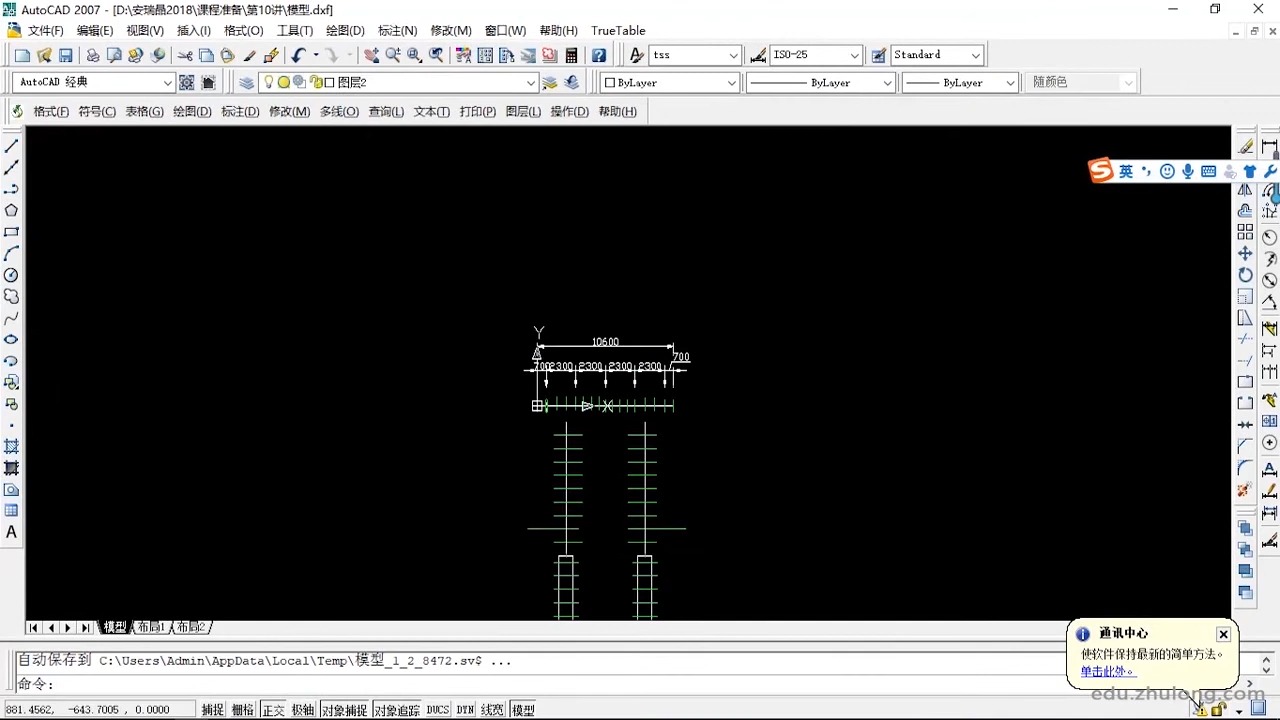Toggle 对象捕捉 object snap

[x=344, y=710]
